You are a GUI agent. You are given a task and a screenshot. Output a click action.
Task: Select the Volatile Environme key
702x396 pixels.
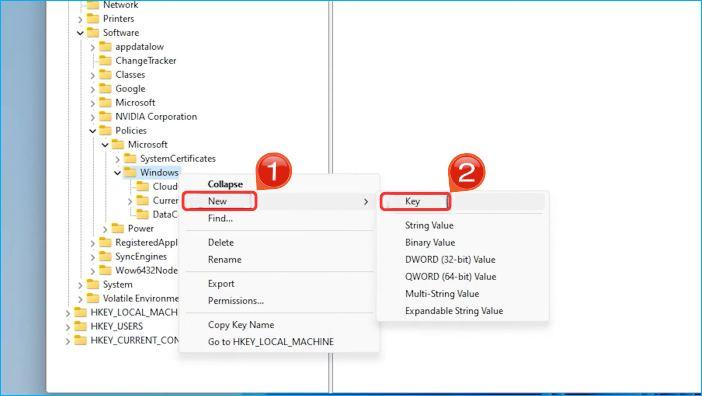tap(141, 298)
